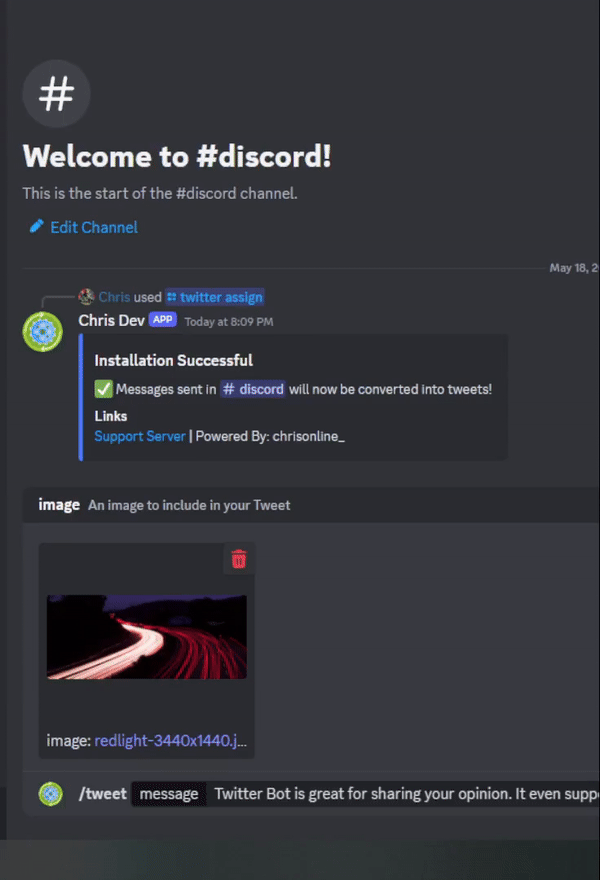Screen dimensions: 600x880
Task: Open the Support Server link
Action: point(140,436)
